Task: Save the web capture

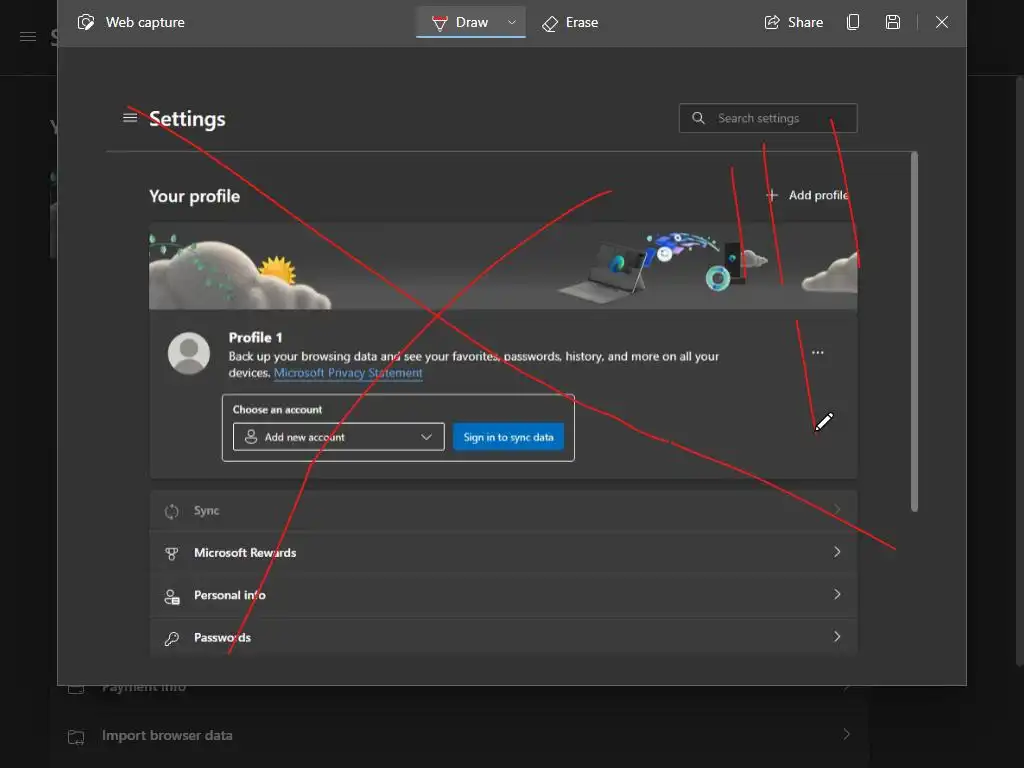Action: point(893,22)
